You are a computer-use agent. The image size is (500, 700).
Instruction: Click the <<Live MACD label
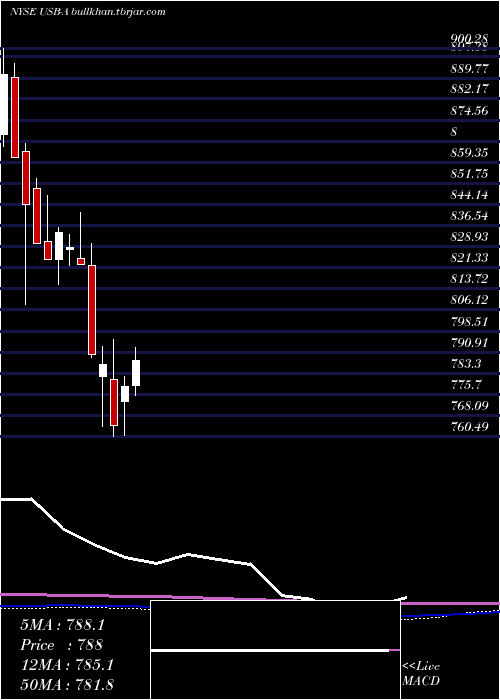tap(421, 673)
